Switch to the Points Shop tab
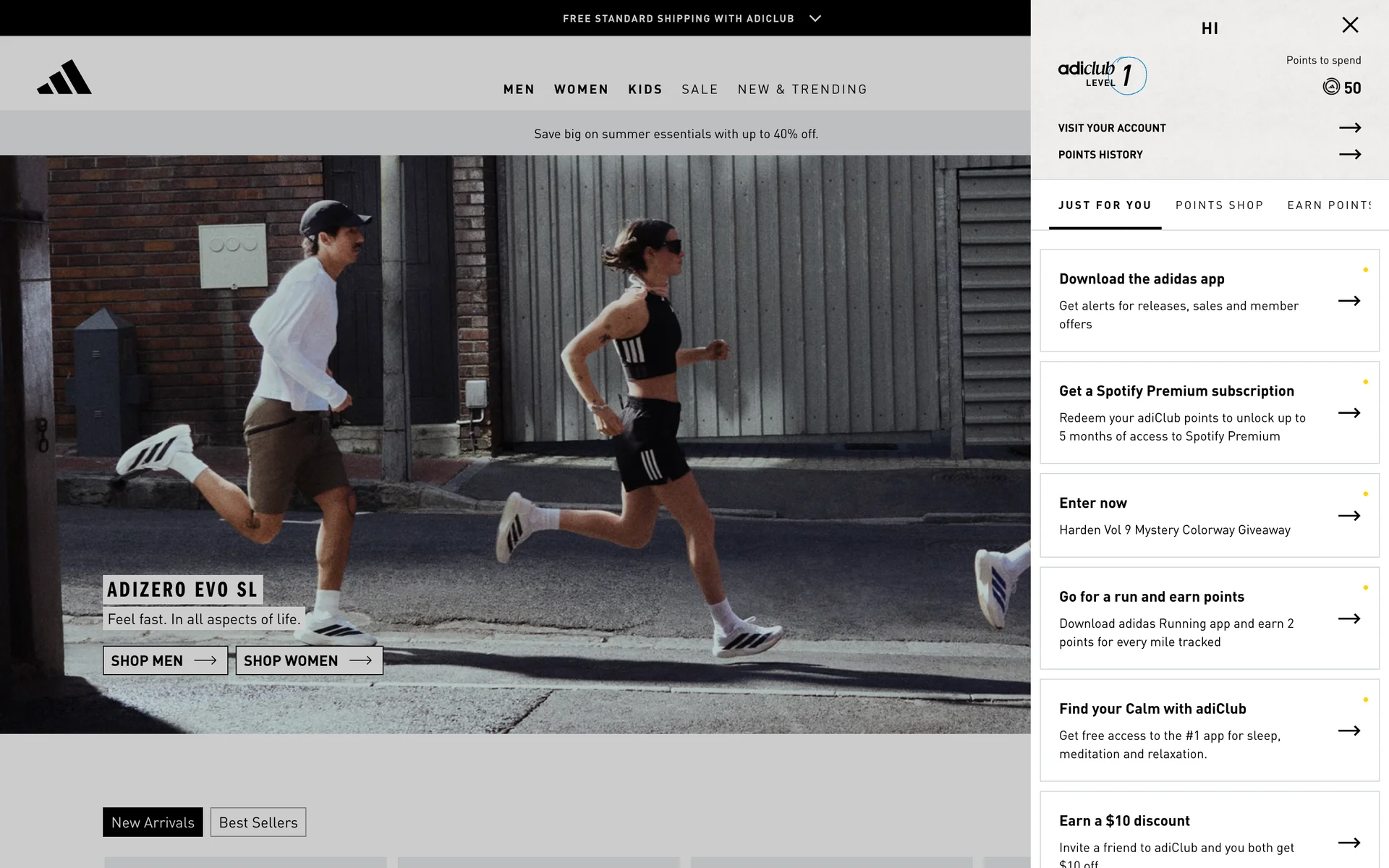 1219,205
